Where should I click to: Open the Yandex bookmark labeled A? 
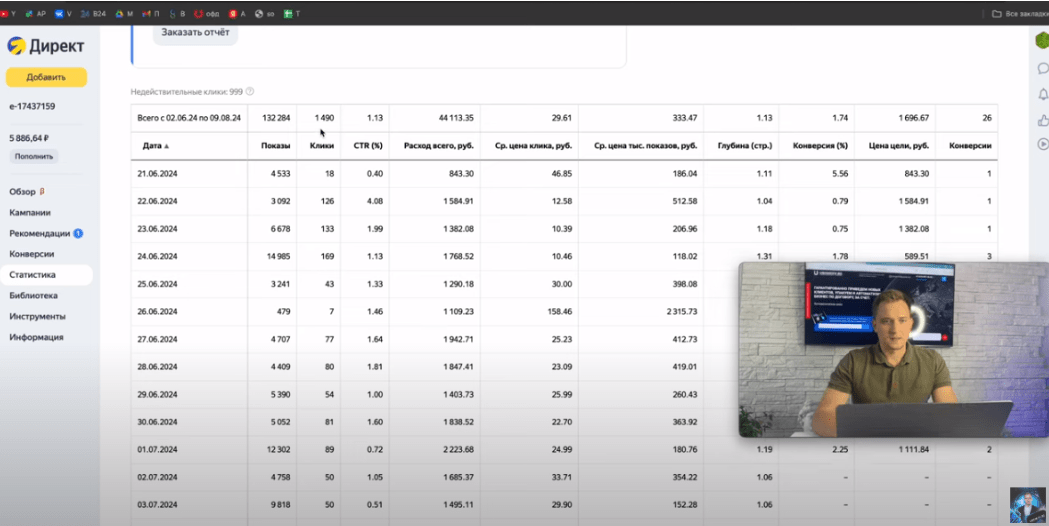(237, 13)
